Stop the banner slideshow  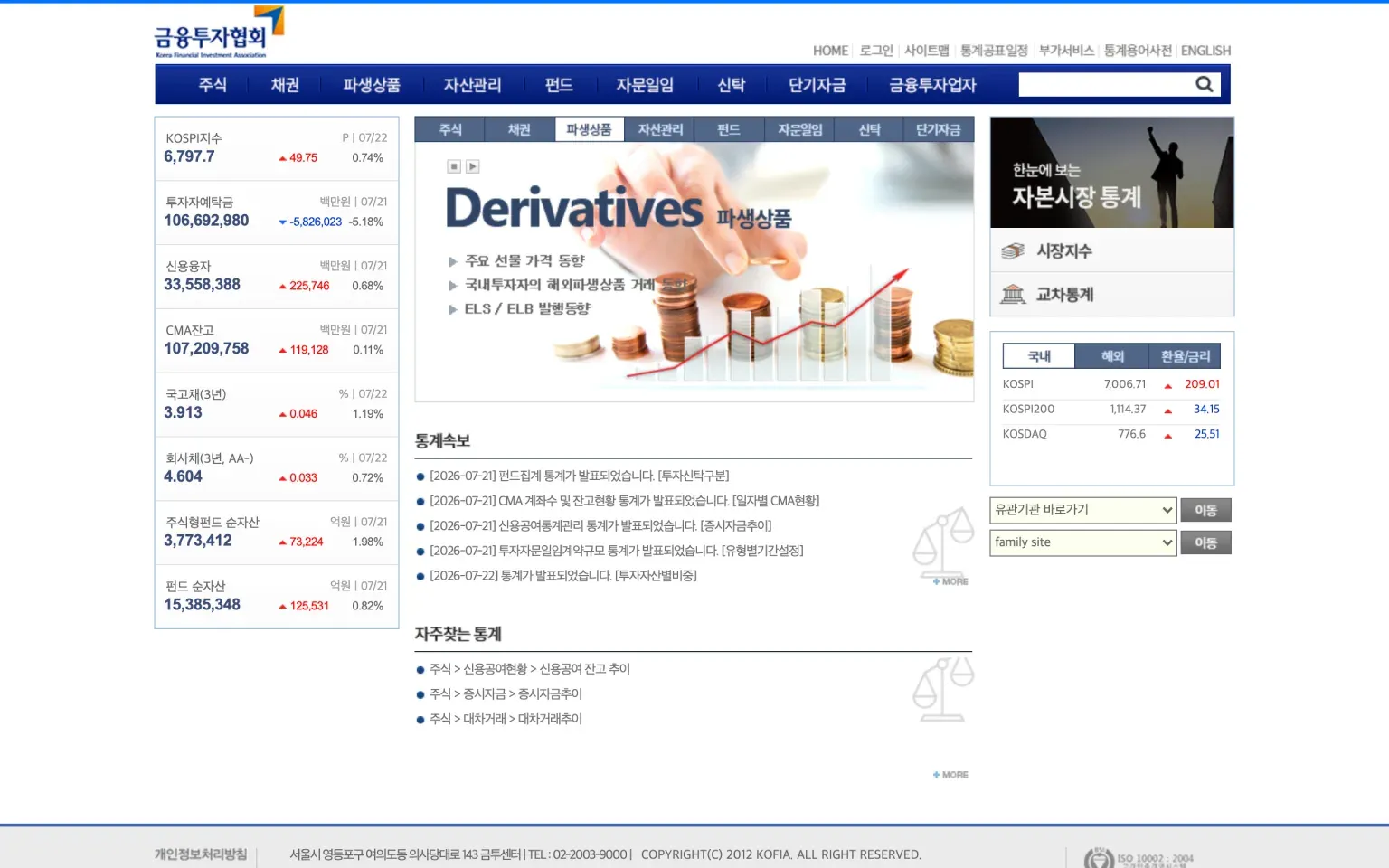click(454, 166)
